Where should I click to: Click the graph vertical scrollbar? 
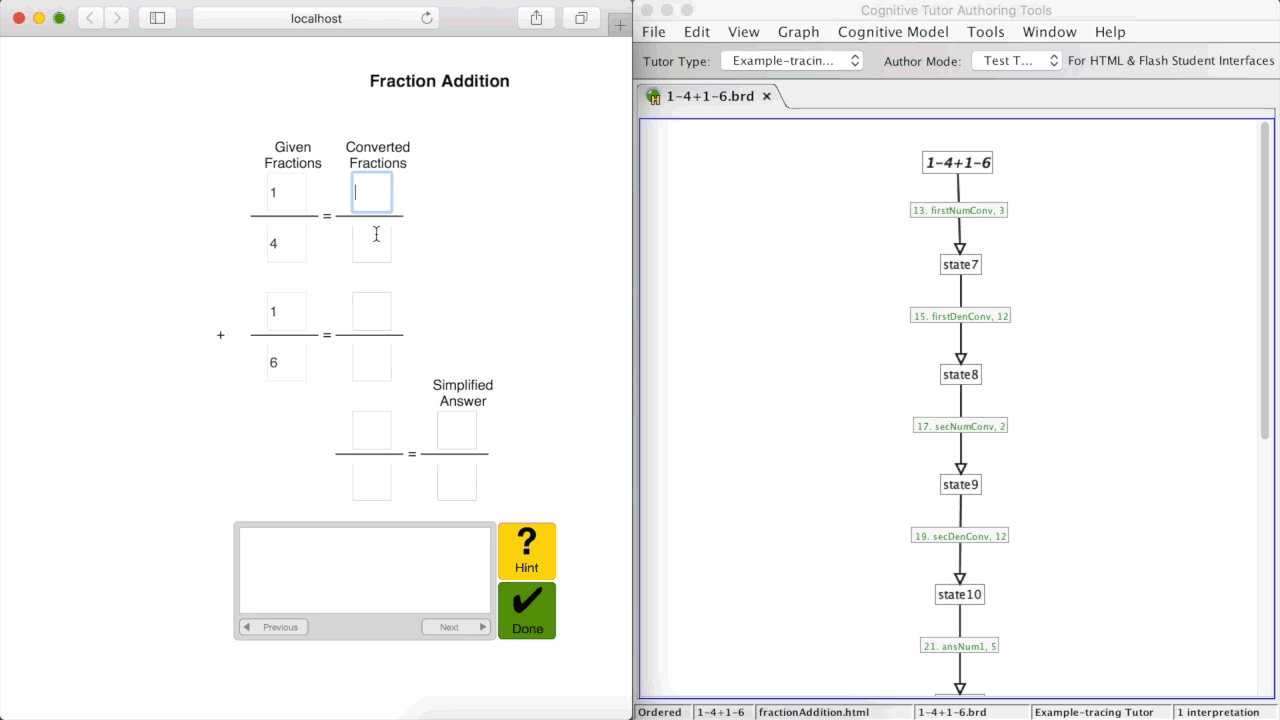click(1265, 280)
